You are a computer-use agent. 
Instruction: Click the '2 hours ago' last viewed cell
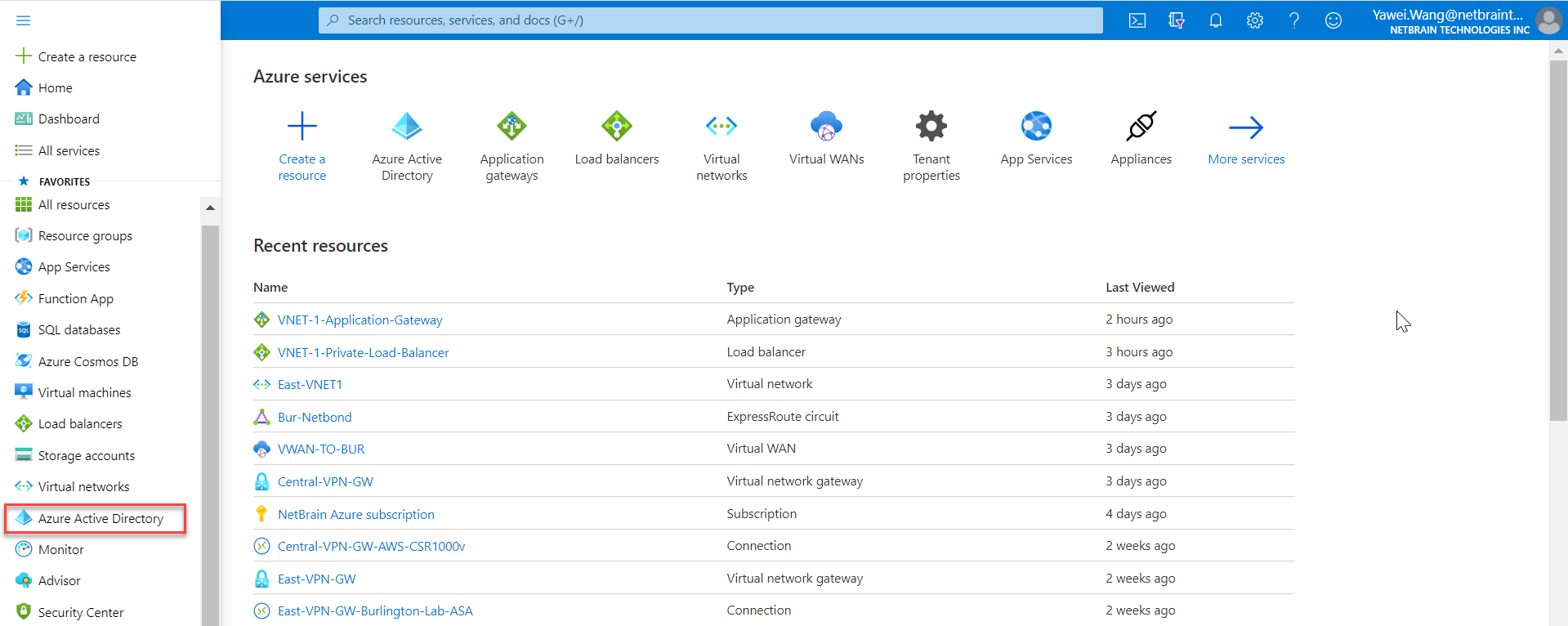pos(1139,319)
